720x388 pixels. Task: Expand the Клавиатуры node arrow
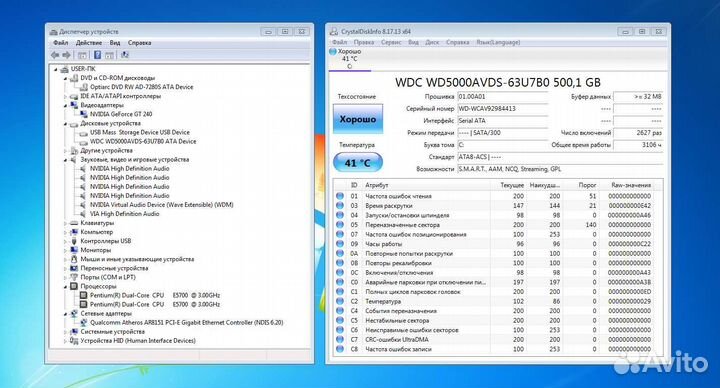point(65,223)
